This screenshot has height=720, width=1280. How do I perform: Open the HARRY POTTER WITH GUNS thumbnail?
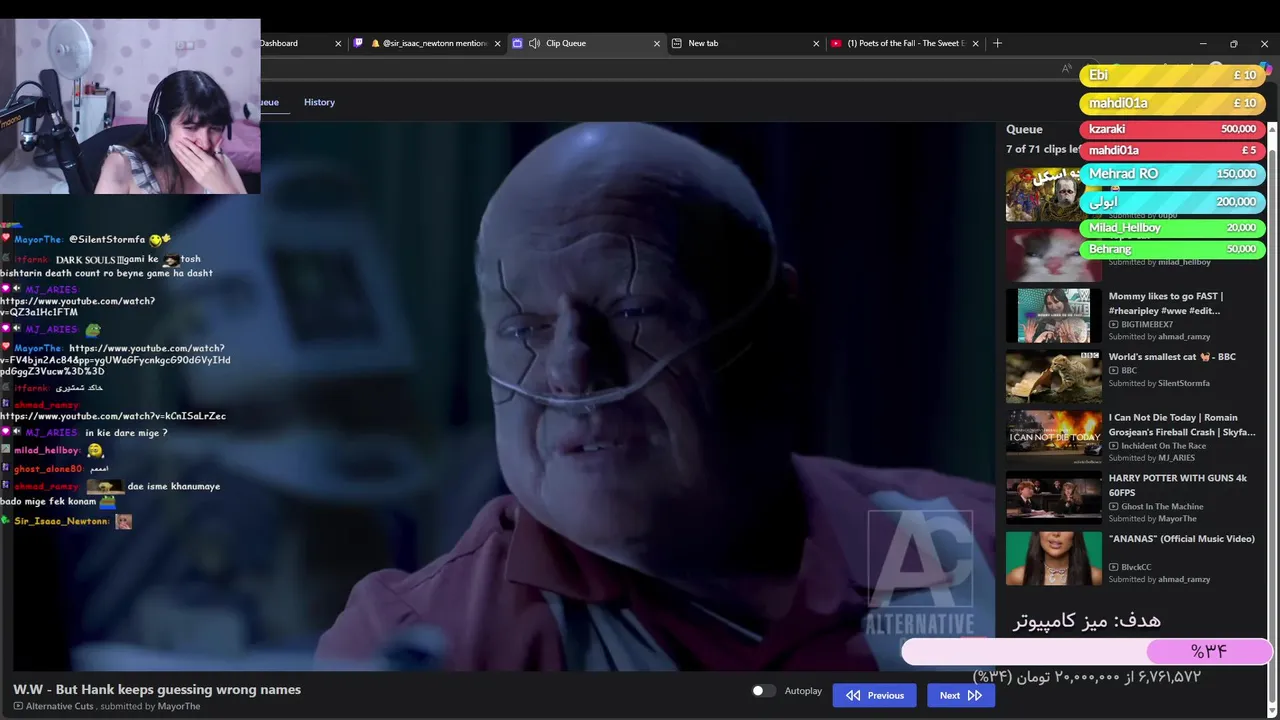point(1053,497)
